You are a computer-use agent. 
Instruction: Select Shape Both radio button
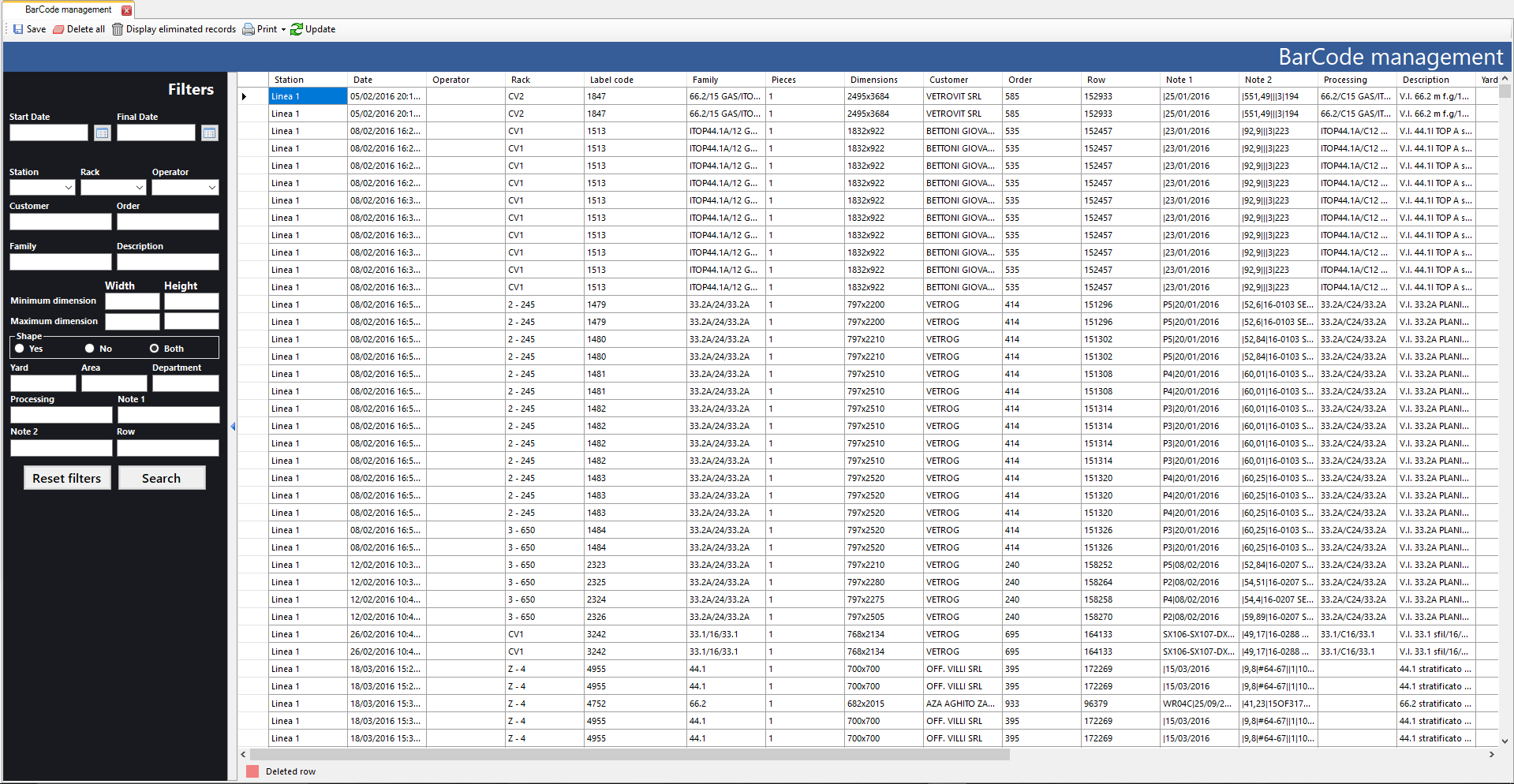[x=155, y=349]
